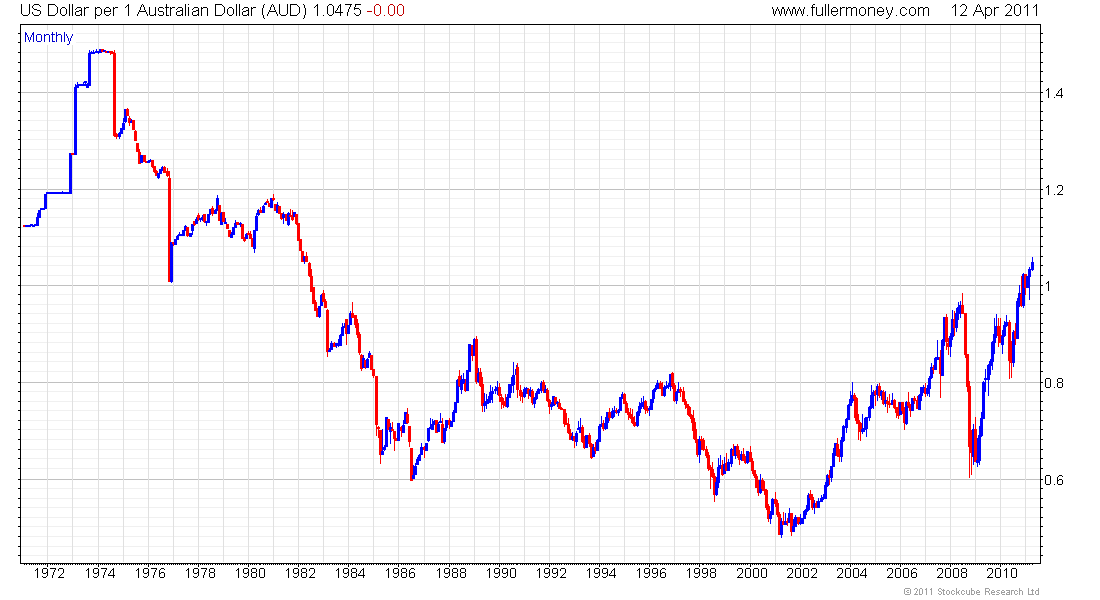1100x600 pixels.
Task: Click the 1984 year label
Action: pos(350,573)
